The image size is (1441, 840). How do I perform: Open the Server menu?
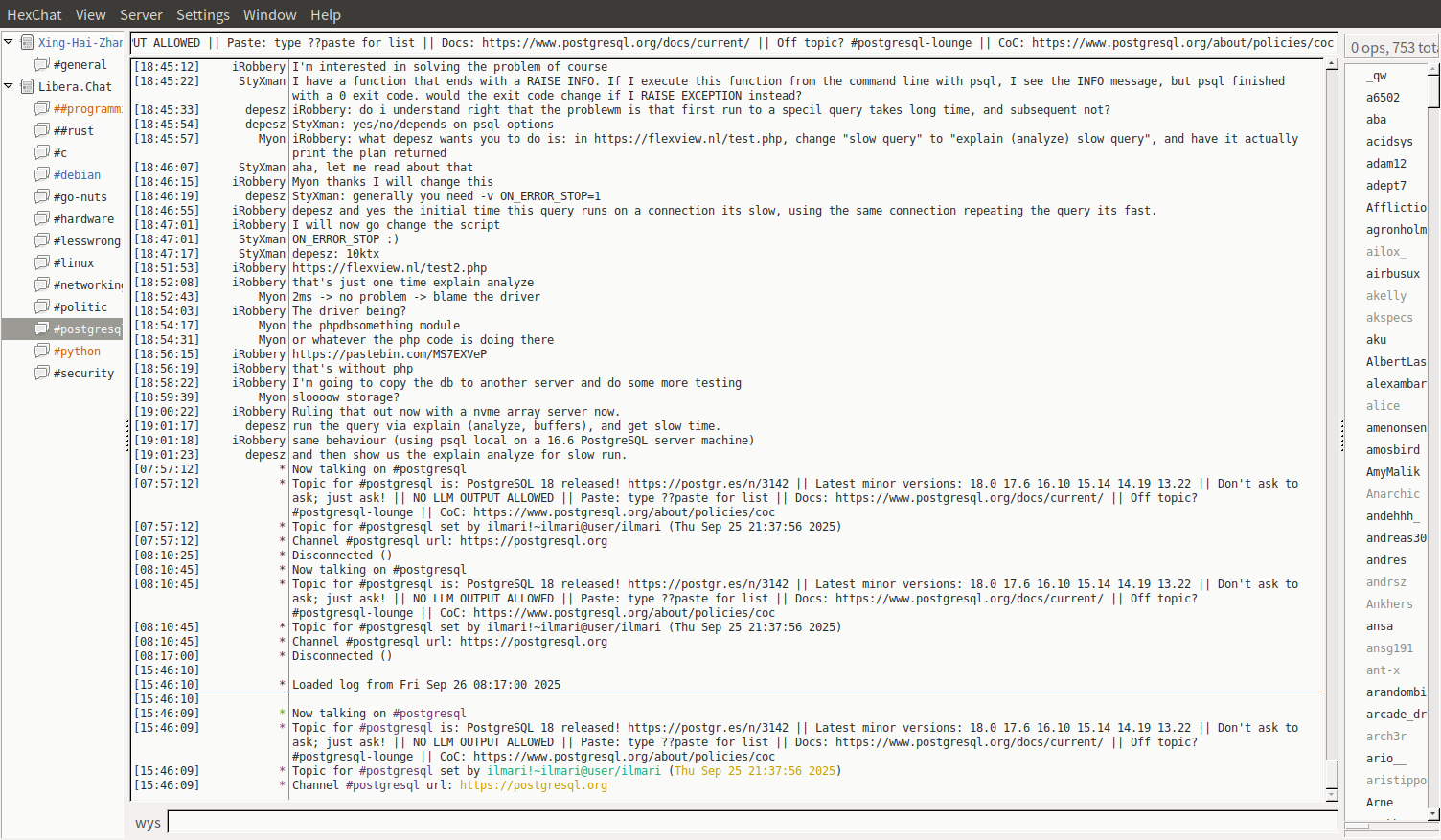pos(141,14)
